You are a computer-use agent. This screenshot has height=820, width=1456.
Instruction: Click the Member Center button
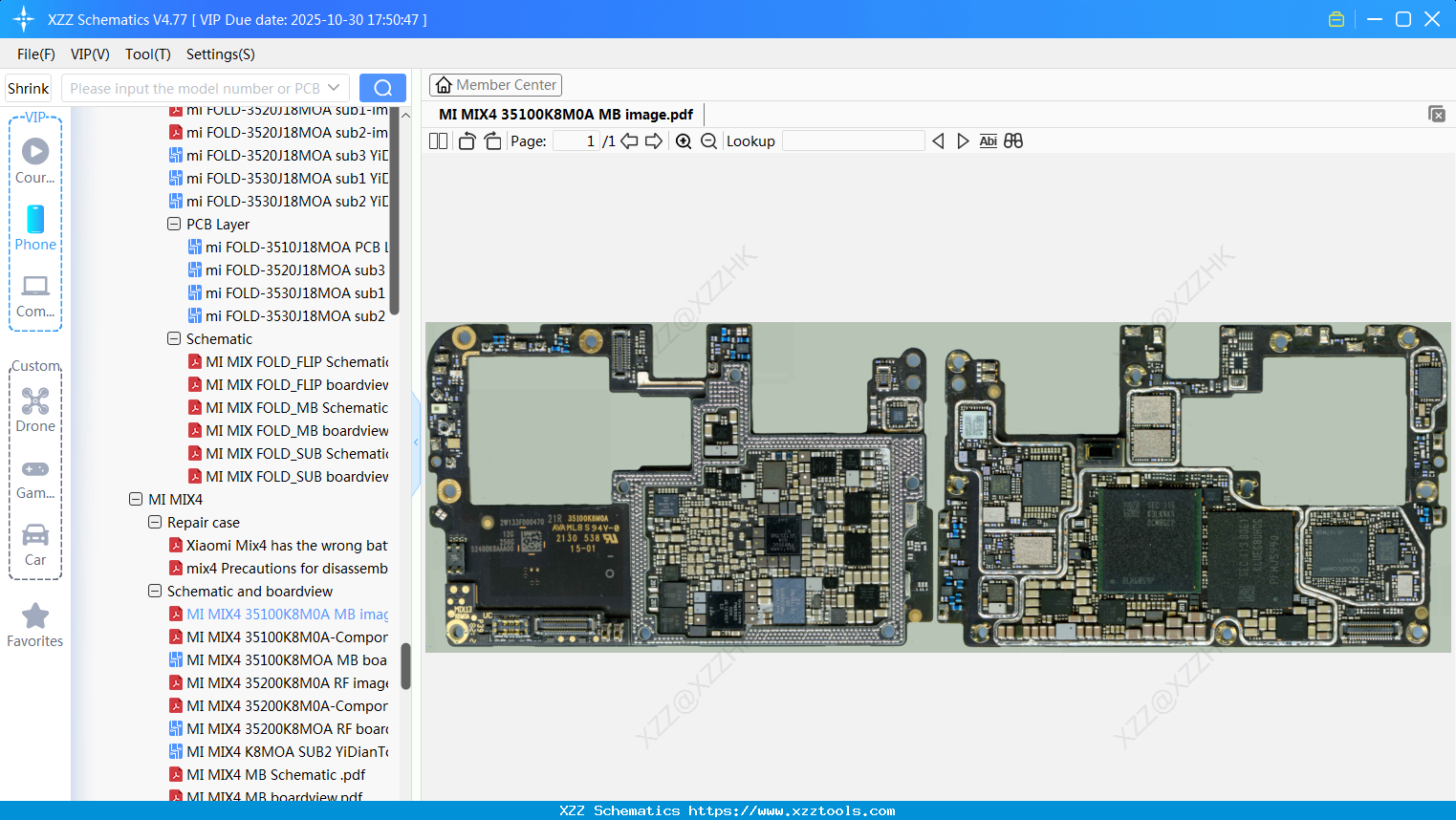495,85
